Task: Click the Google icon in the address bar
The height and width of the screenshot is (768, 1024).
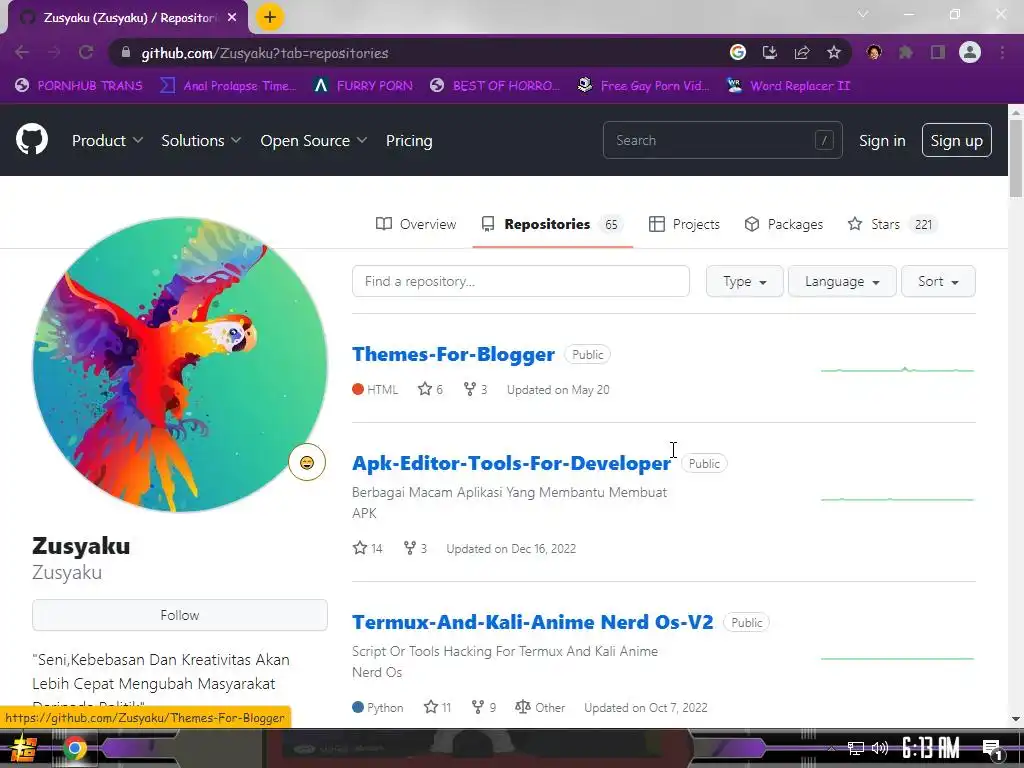Action: pos(738,53)
